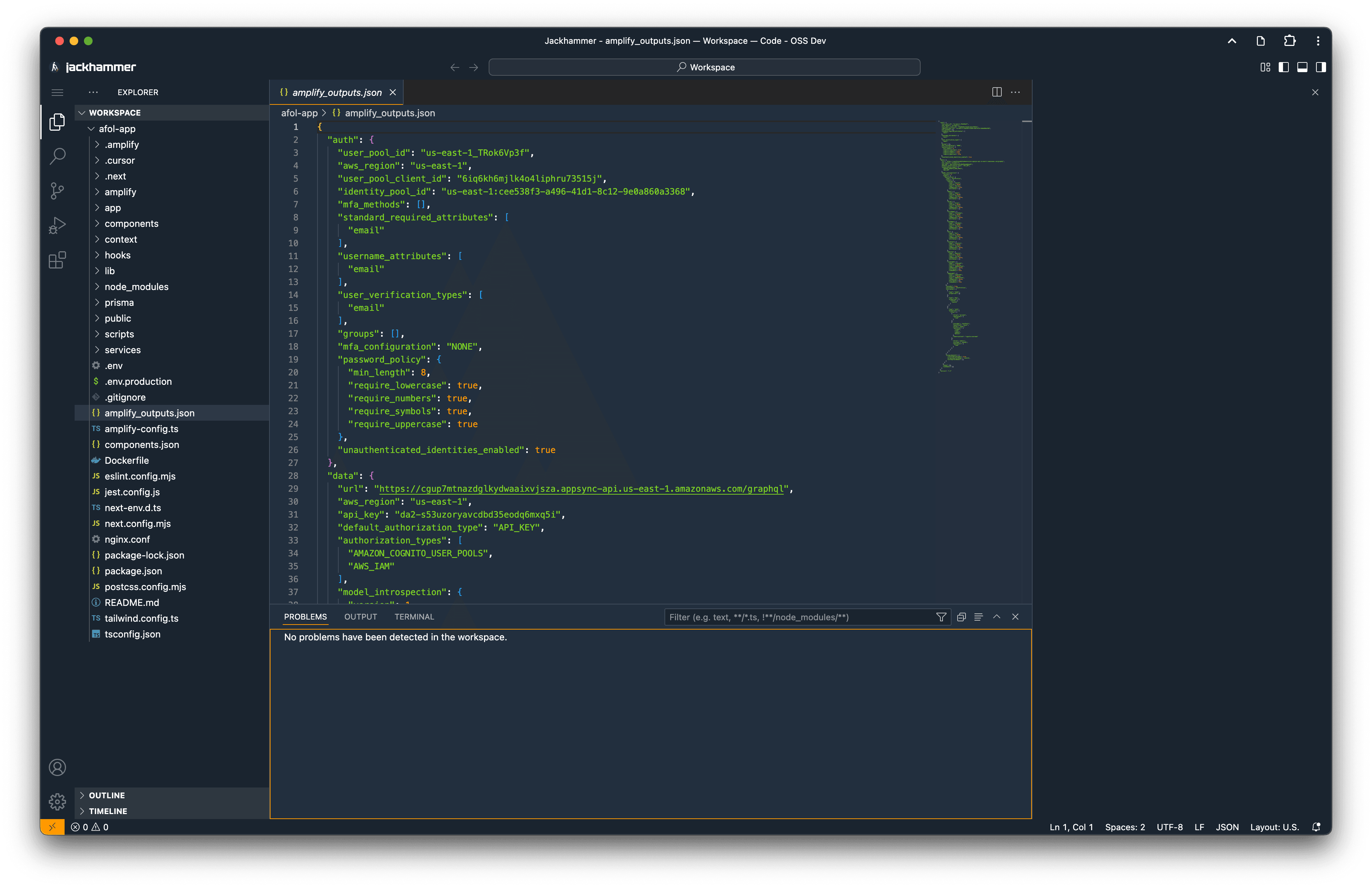
Task: Change encoding via UTF-8 status item
Action: pos(1169,827)
